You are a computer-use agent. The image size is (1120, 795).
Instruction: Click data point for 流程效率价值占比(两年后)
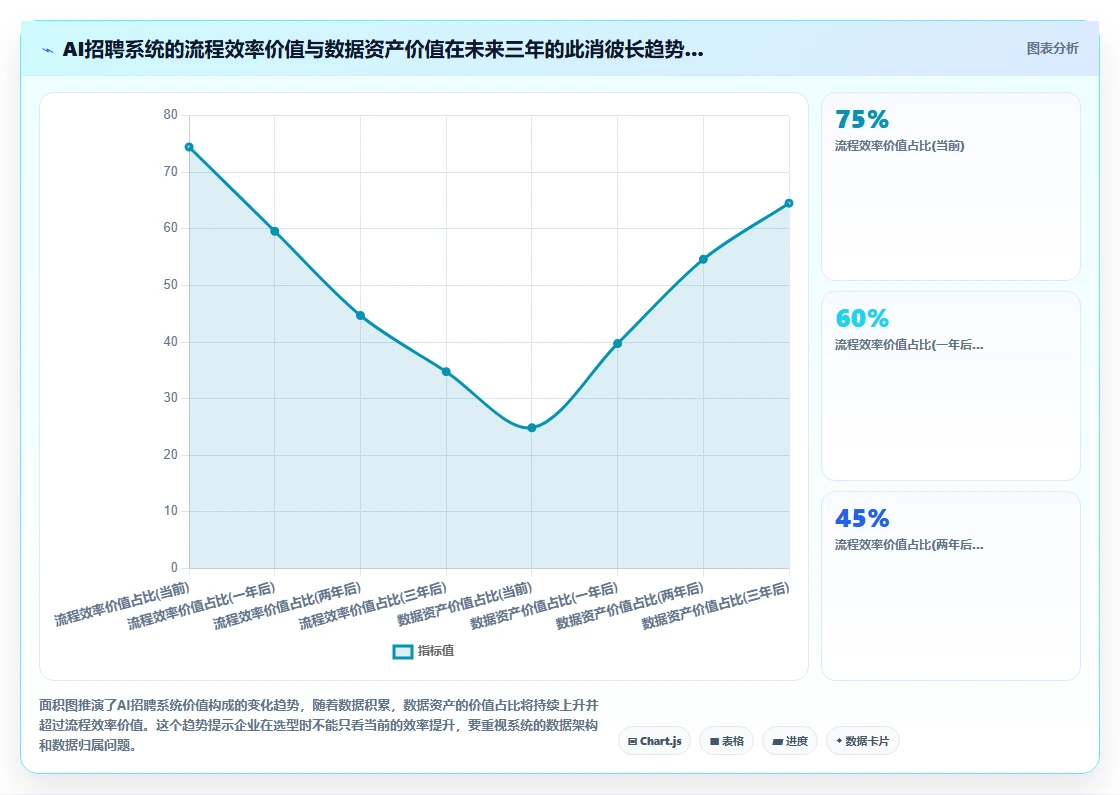(x=360, y=316)
